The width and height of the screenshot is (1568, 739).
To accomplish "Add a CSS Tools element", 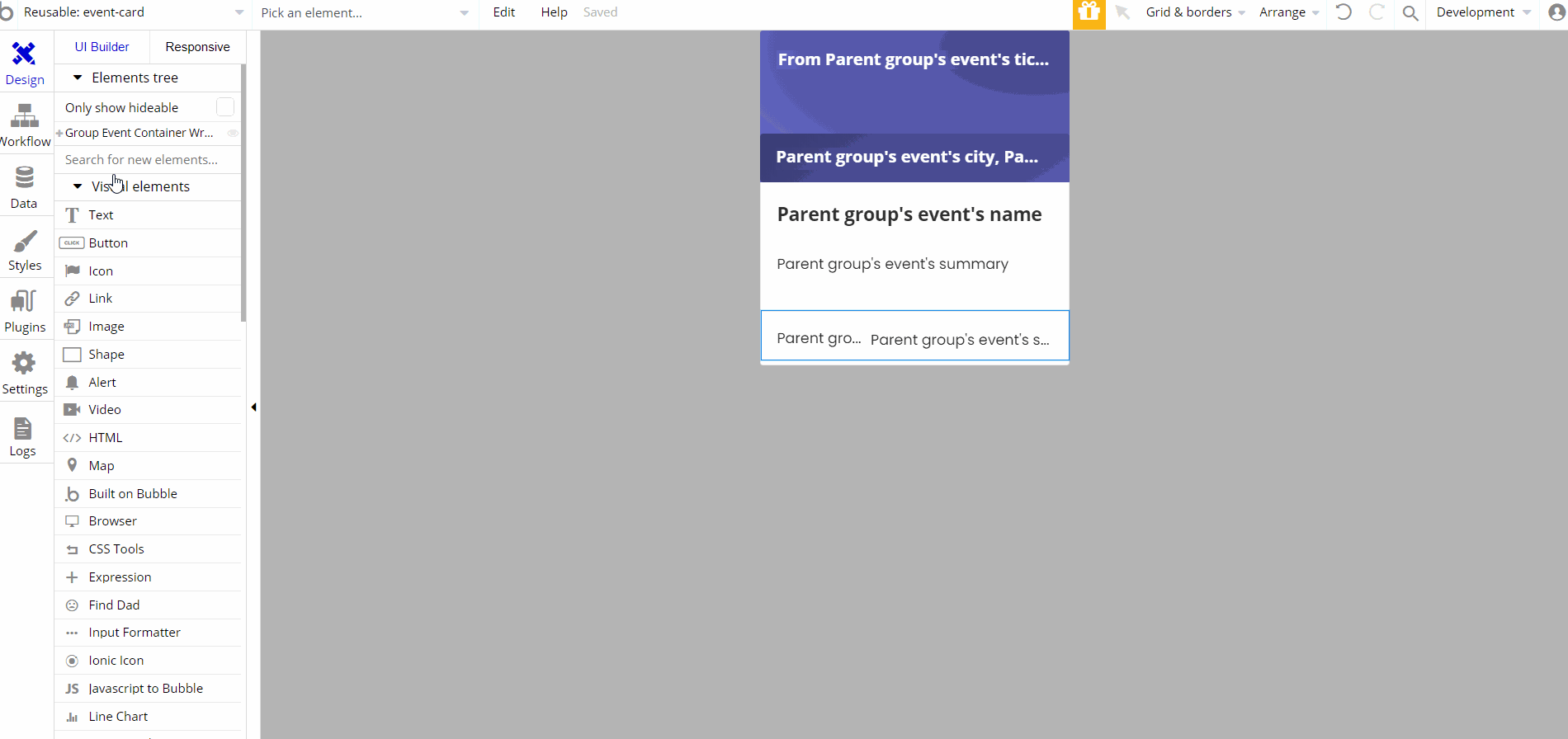I will [149, 549].
